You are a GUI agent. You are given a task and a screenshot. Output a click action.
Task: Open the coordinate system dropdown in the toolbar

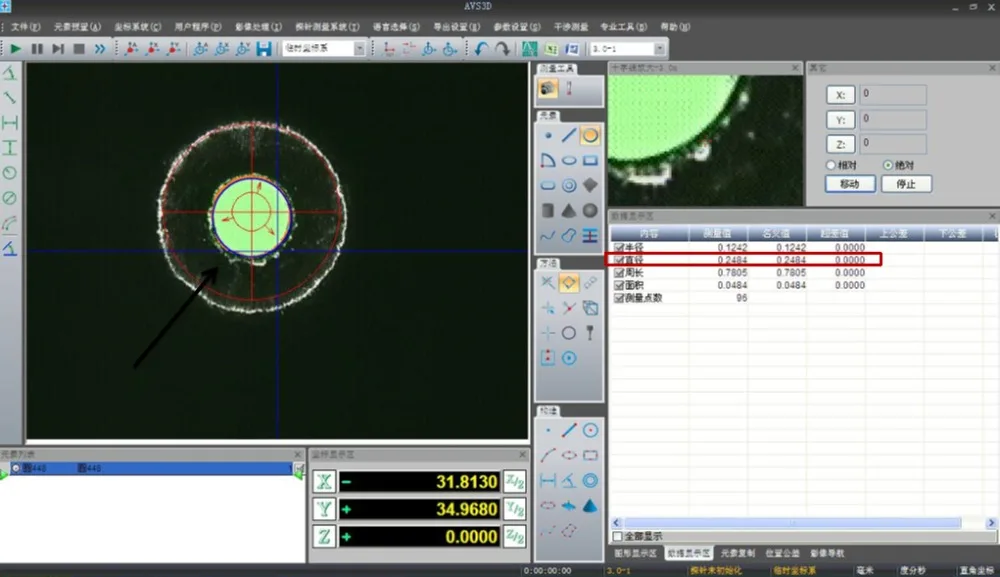[359, 48]
